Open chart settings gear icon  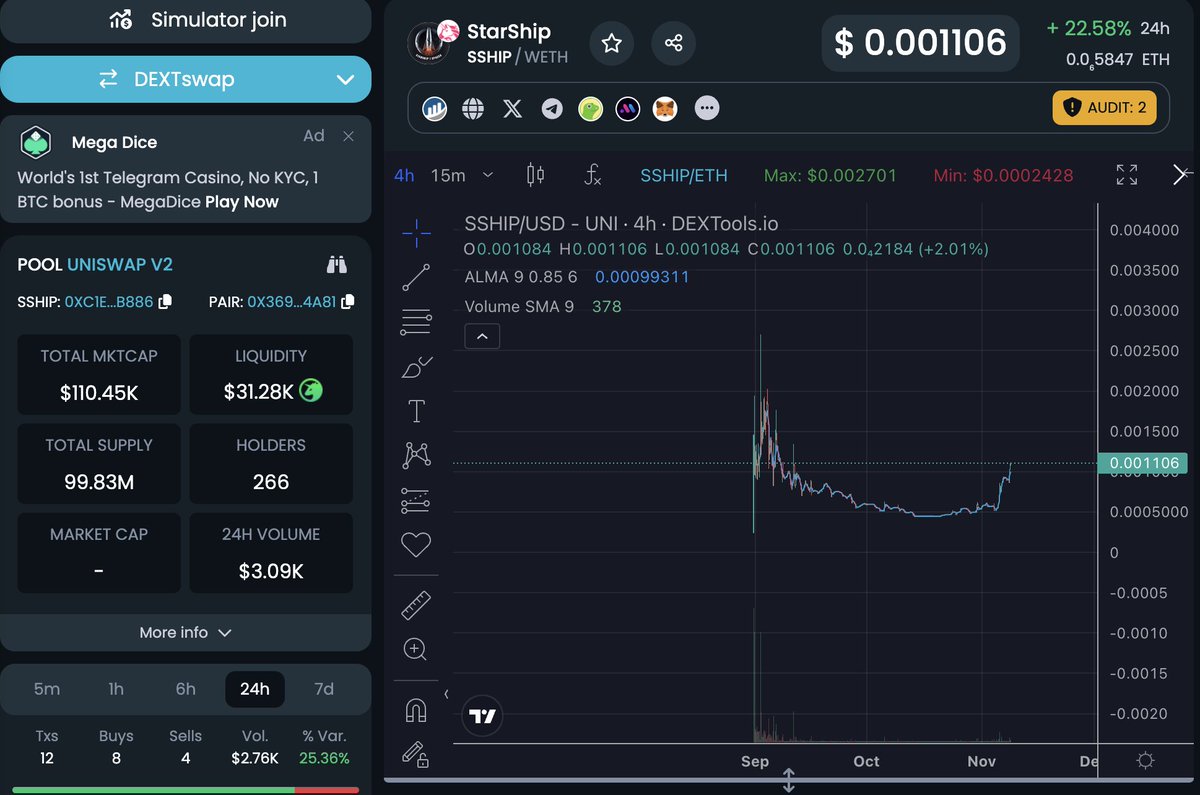1146,761
